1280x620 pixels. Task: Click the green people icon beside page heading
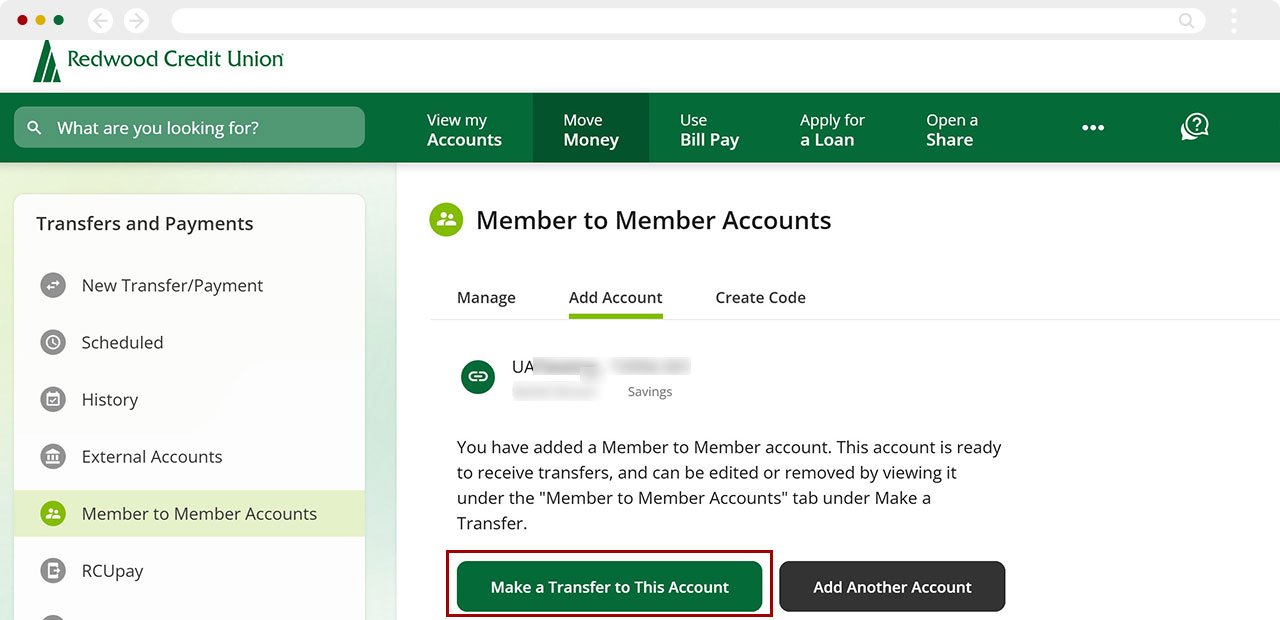[446, 220]
